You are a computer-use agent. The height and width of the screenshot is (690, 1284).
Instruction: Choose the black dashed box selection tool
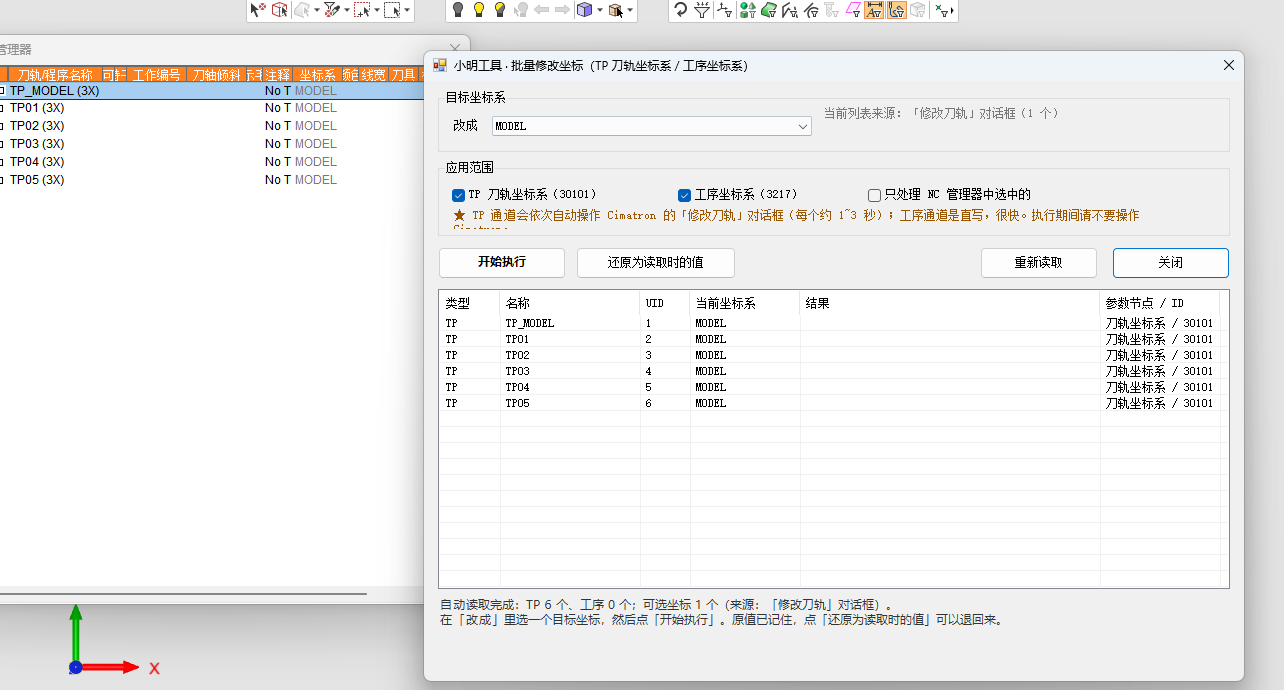(392, 10)
